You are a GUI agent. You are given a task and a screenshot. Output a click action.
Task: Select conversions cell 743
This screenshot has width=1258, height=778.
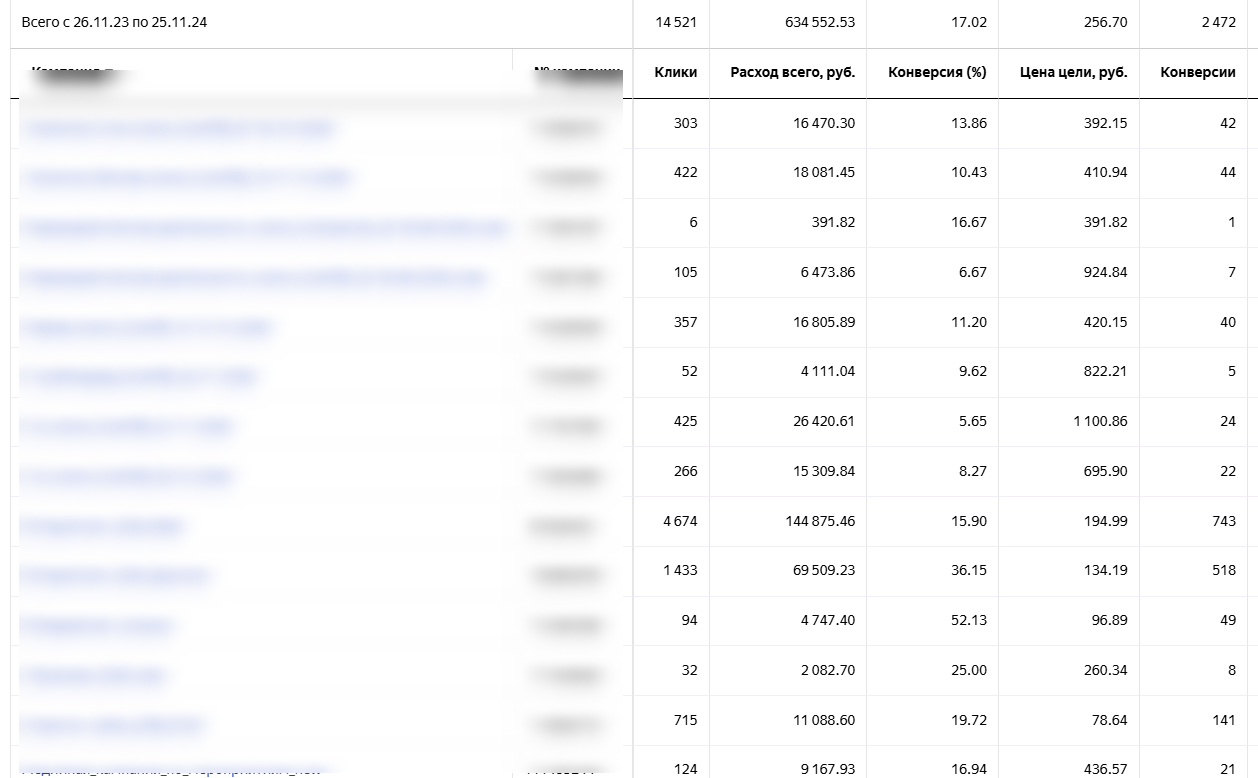[x=1224, y=521]
